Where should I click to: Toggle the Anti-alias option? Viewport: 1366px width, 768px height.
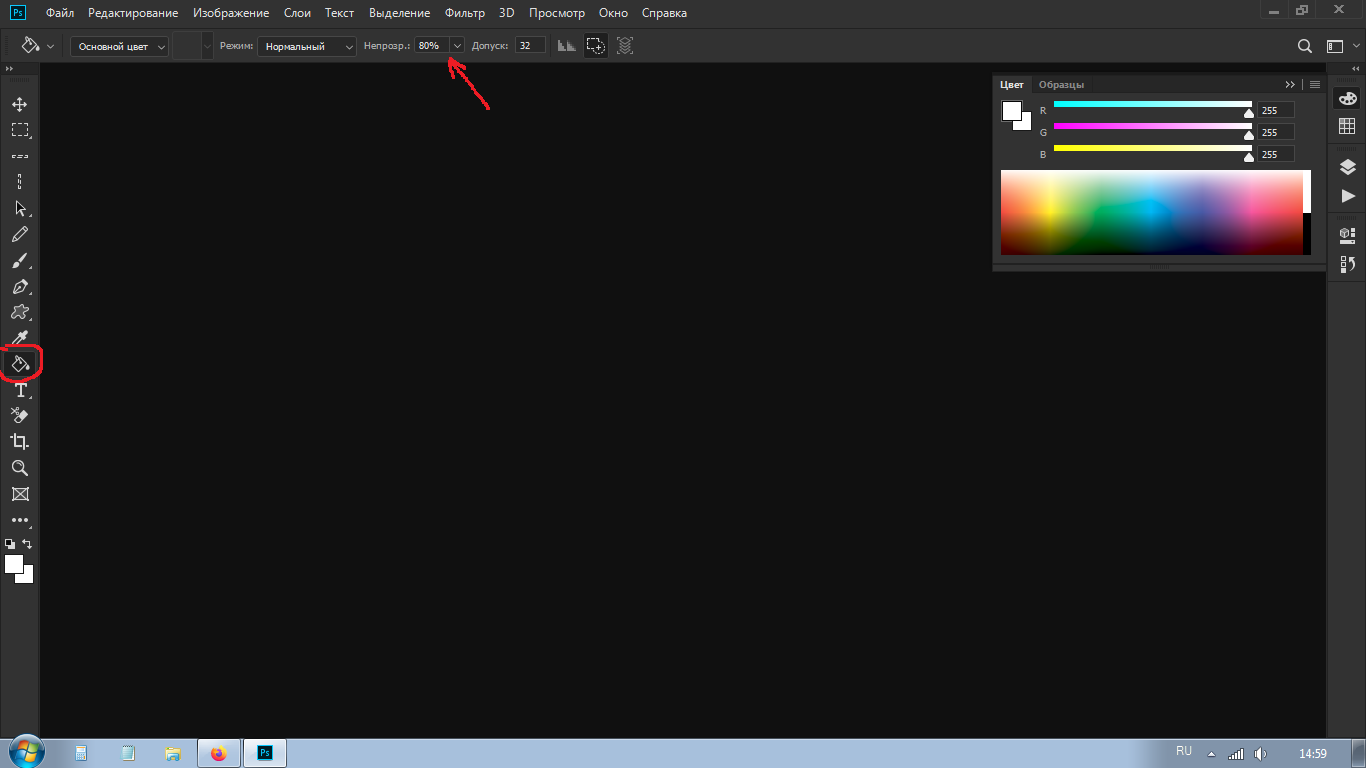567,46
